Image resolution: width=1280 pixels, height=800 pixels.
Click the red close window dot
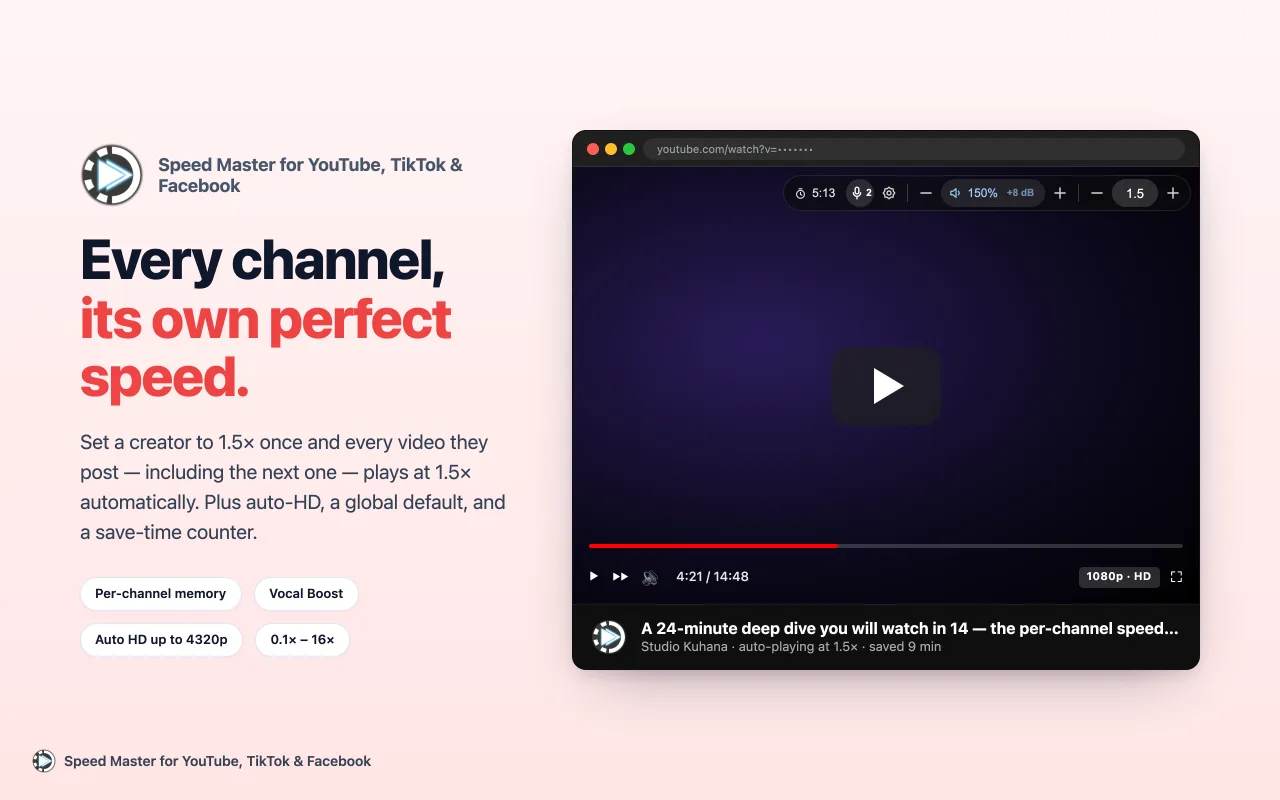pyautogui.click(x=593, y=149)
